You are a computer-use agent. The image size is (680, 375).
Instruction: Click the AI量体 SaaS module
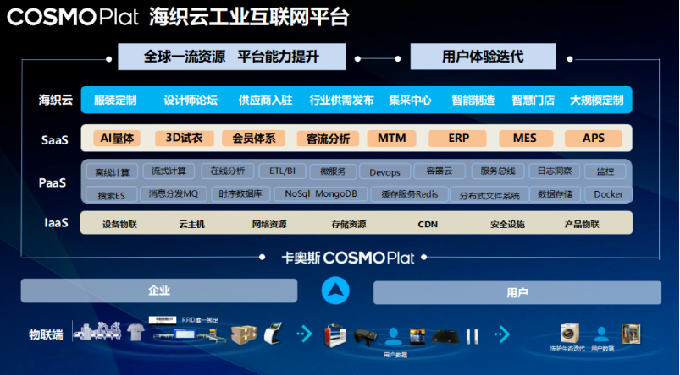tap(117, 138)
